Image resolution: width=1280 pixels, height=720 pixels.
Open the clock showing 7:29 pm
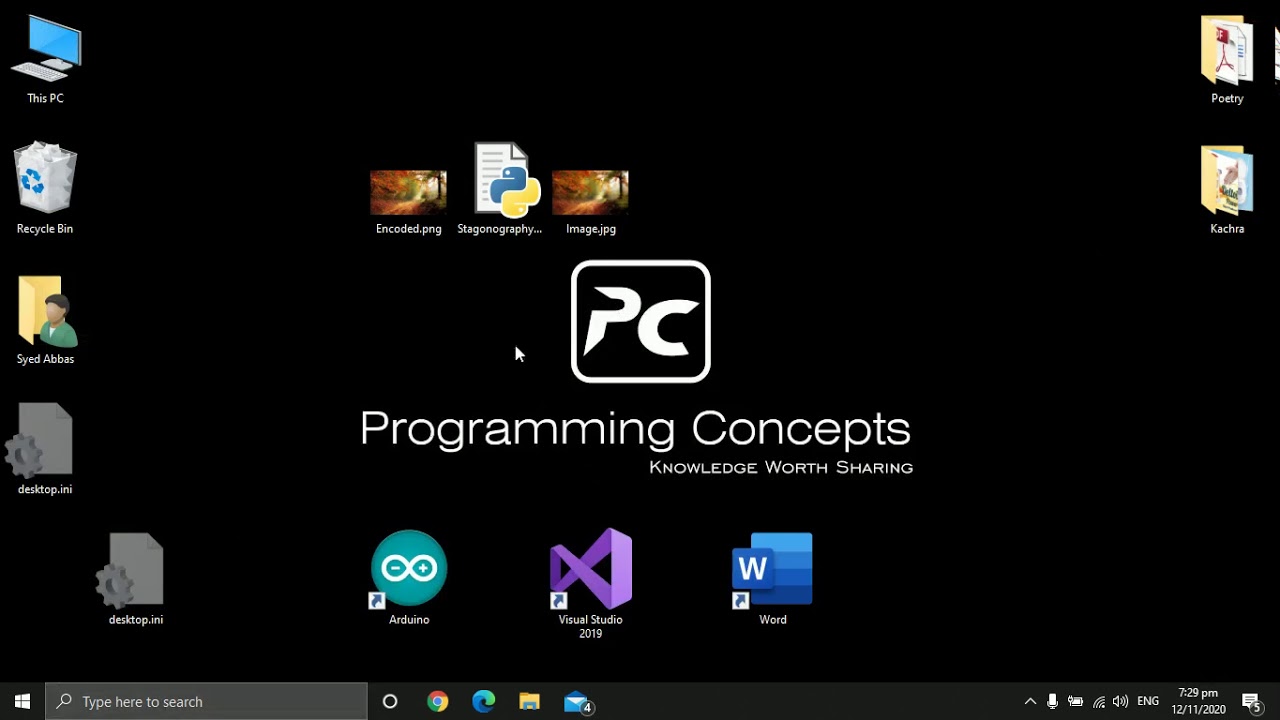click(1198, 701)
